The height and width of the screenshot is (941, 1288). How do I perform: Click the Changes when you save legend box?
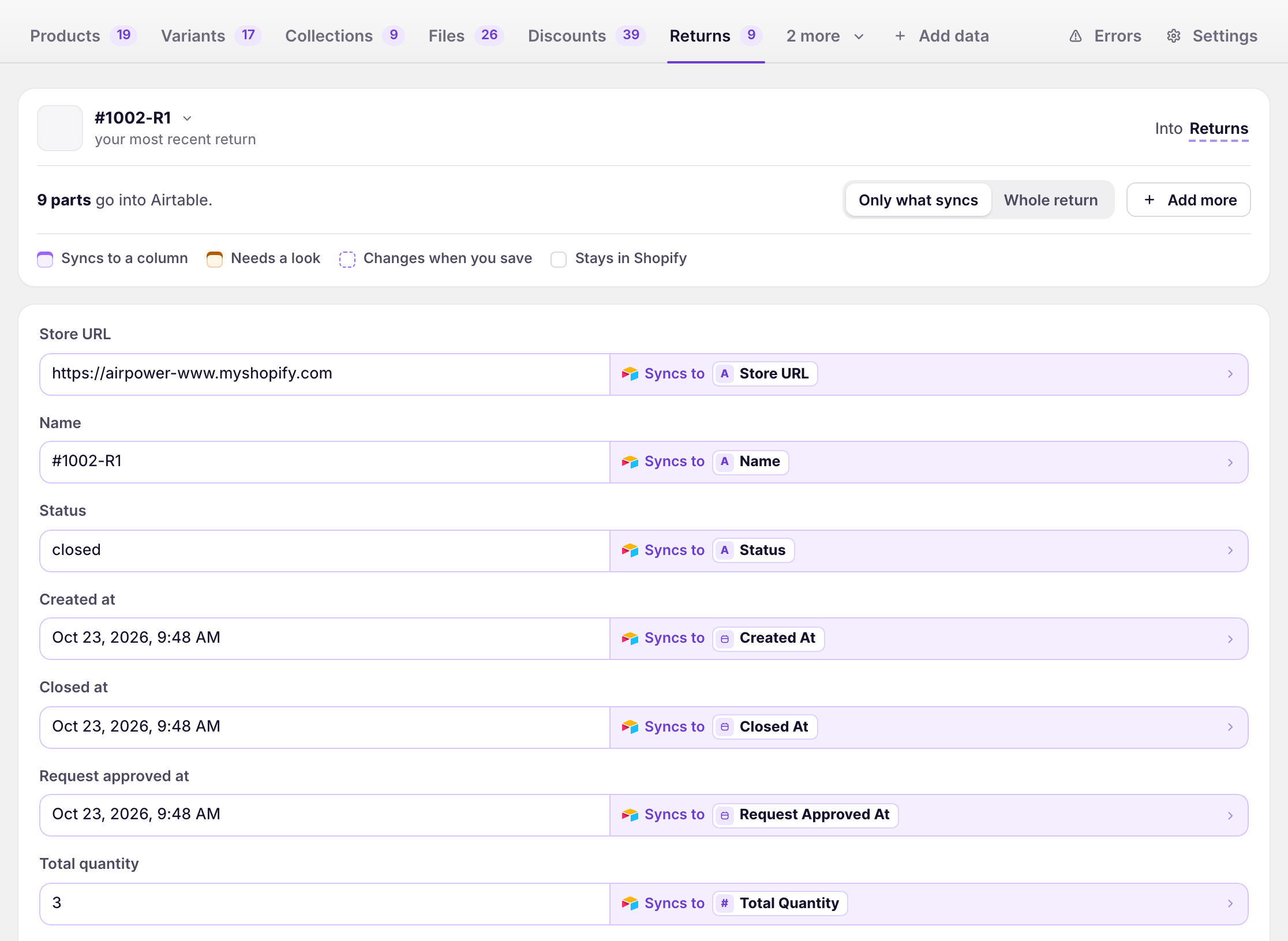347,259
